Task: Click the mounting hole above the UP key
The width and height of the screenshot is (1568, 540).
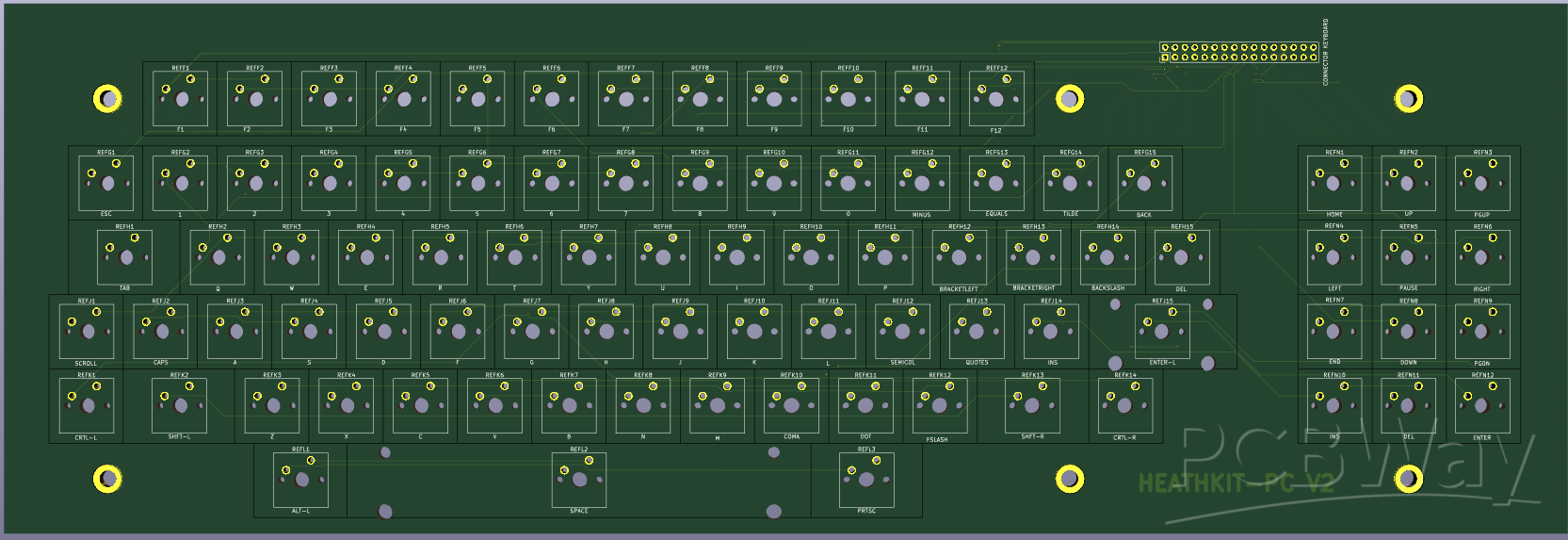Action: coord(1409,98)
